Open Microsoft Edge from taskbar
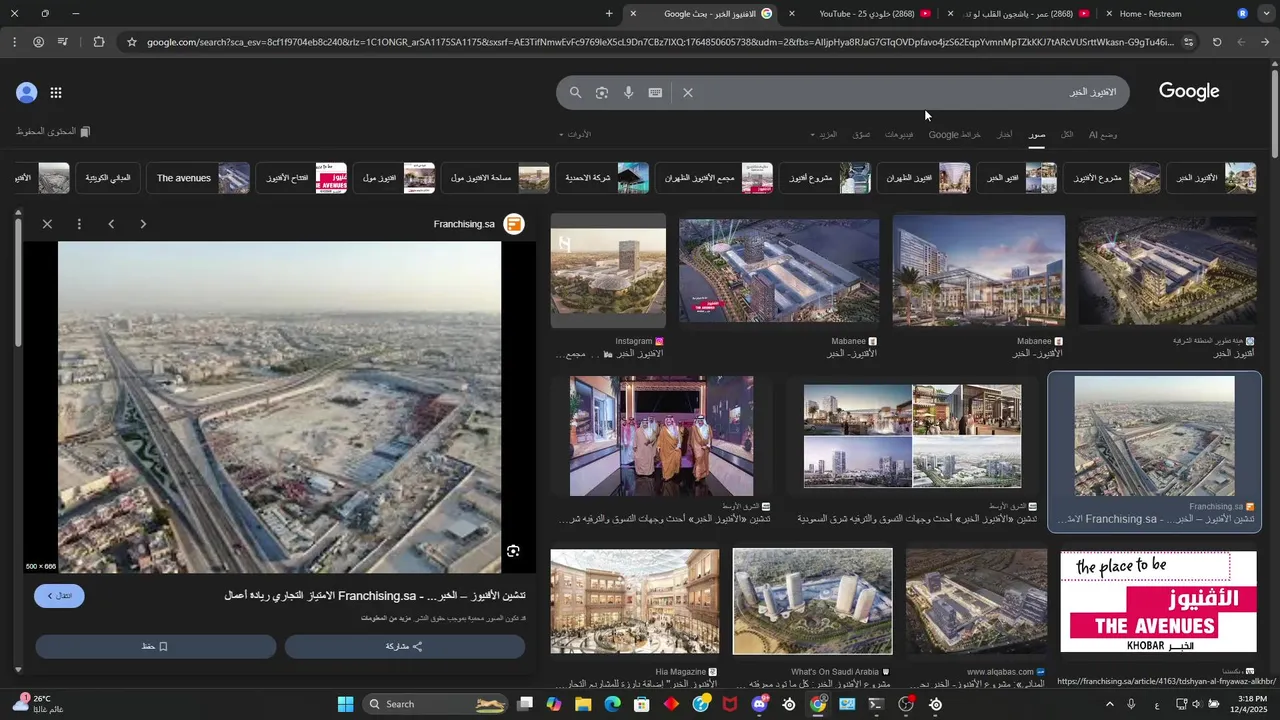Image resolution: width=1280 pixels, height=720 pixels. (x=612, y=704)
